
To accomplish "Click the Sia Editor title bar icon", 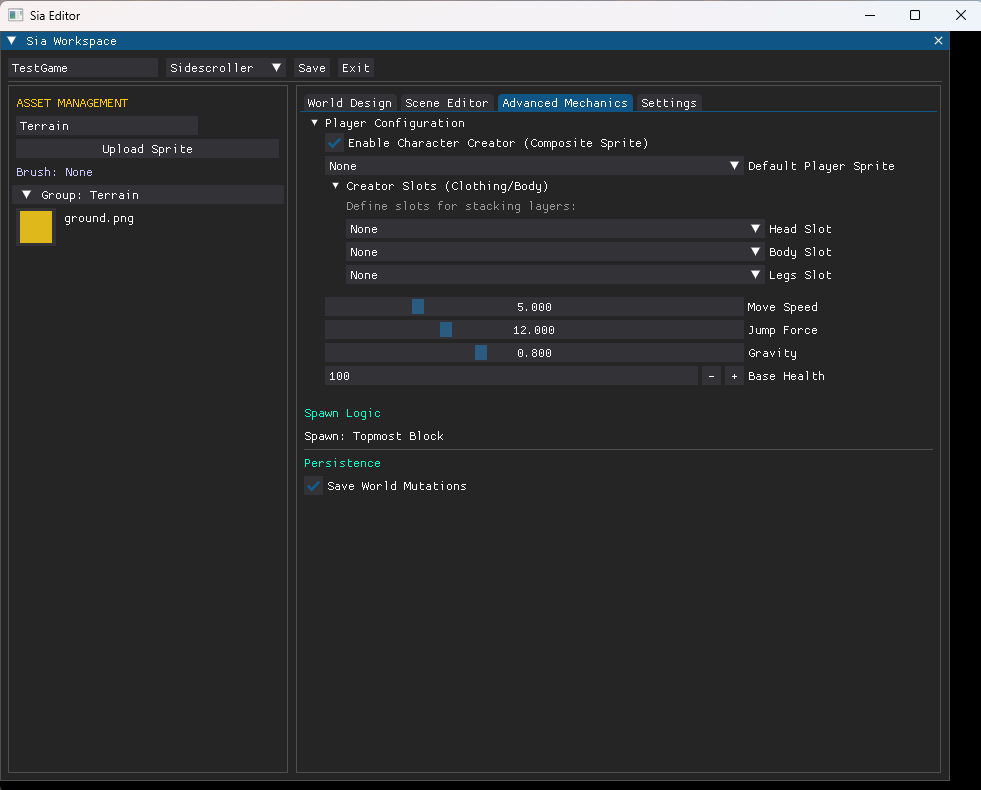I will (16, 15).
